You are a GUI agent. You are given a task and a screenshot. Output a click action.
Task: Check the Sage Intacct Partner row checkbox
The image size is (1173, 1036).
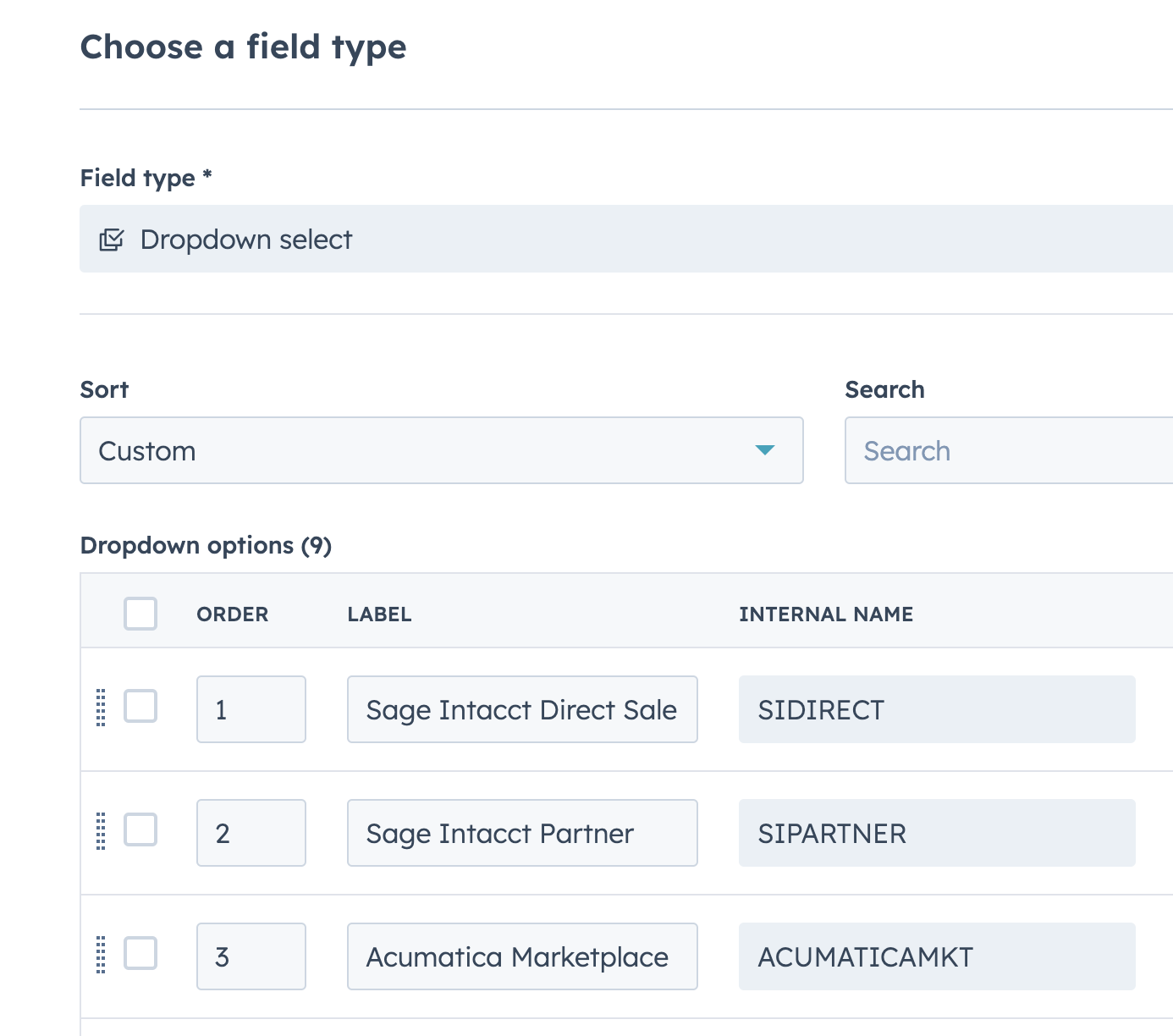140,831
